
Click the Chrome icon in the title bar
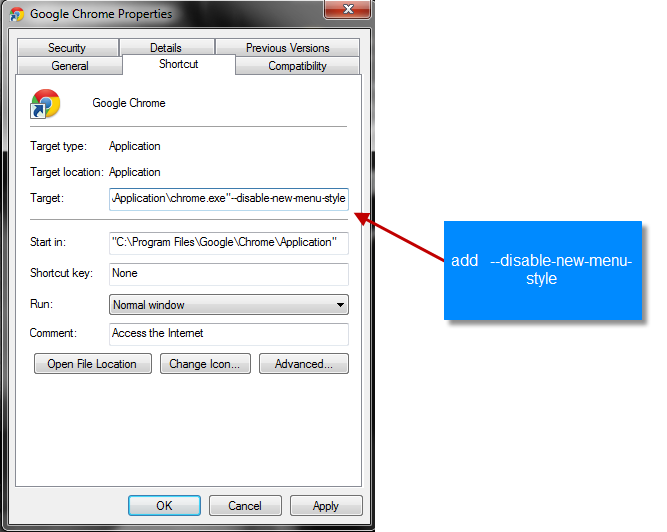17,14
